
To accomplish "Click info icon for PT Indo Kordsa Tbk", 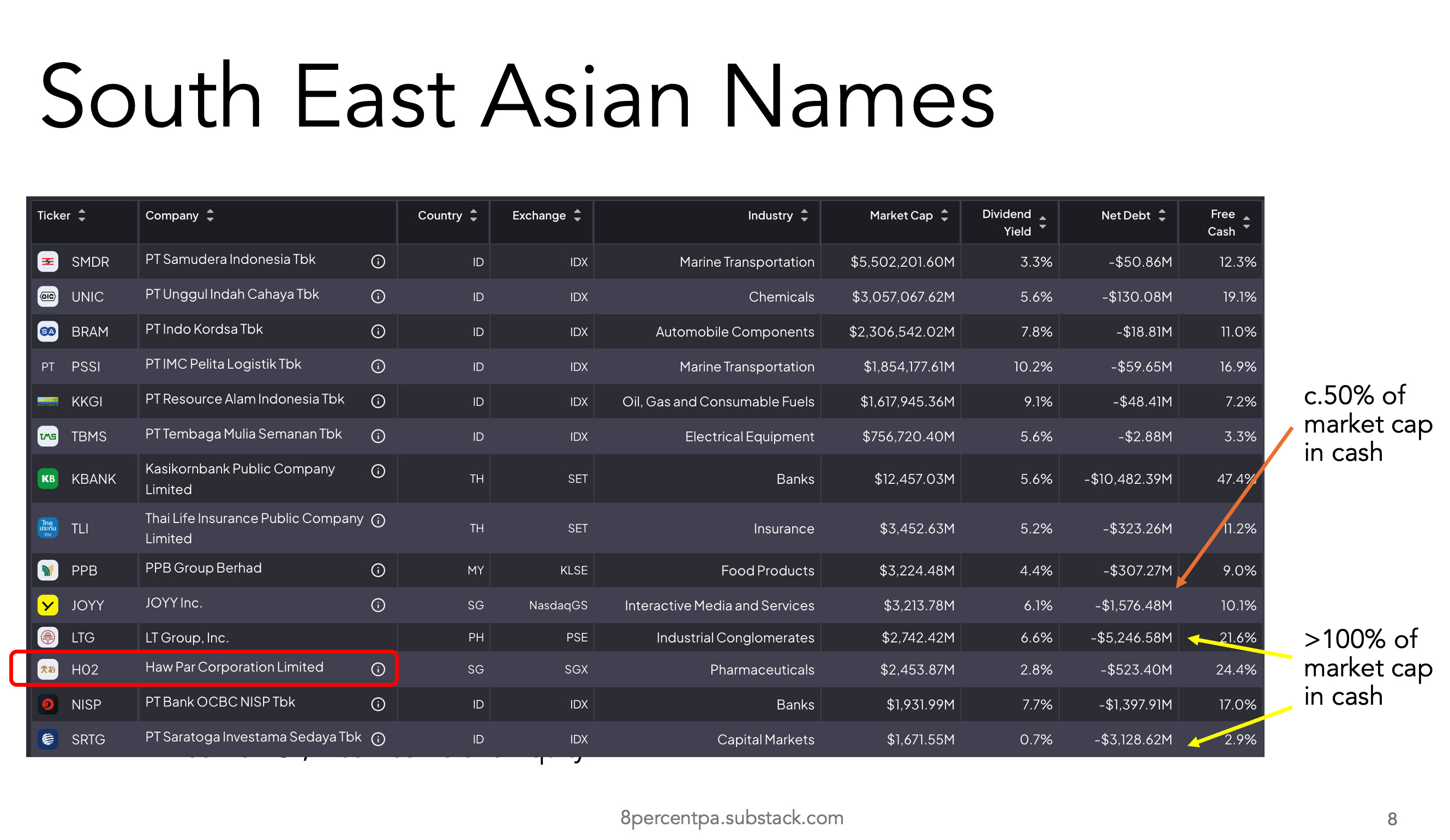I will point(378,332).
